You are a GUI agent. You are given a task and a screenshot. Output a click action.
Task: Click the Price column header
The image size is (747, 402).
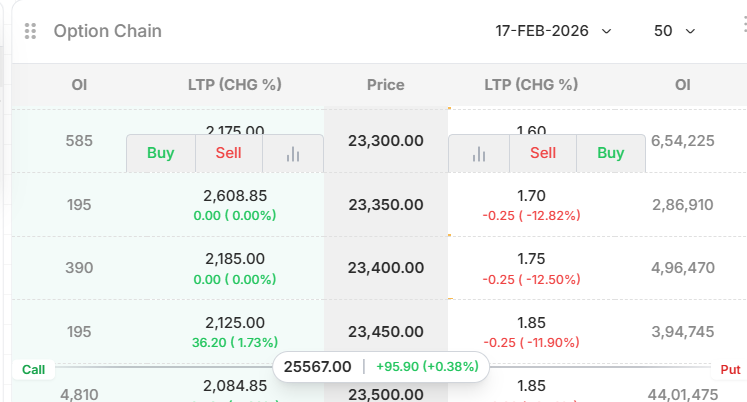click(x=385, y=85)
